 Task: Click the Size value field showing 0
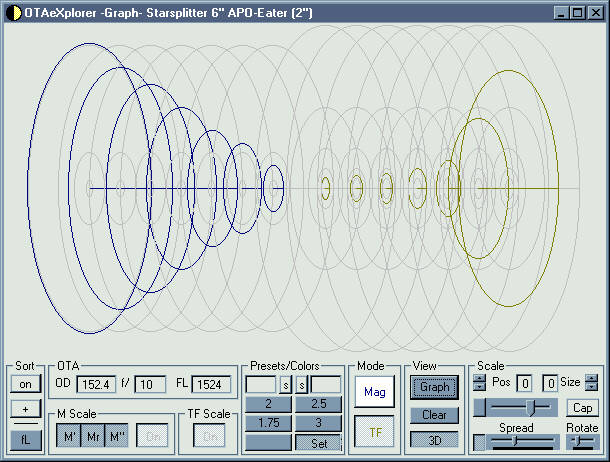point(550,383)
